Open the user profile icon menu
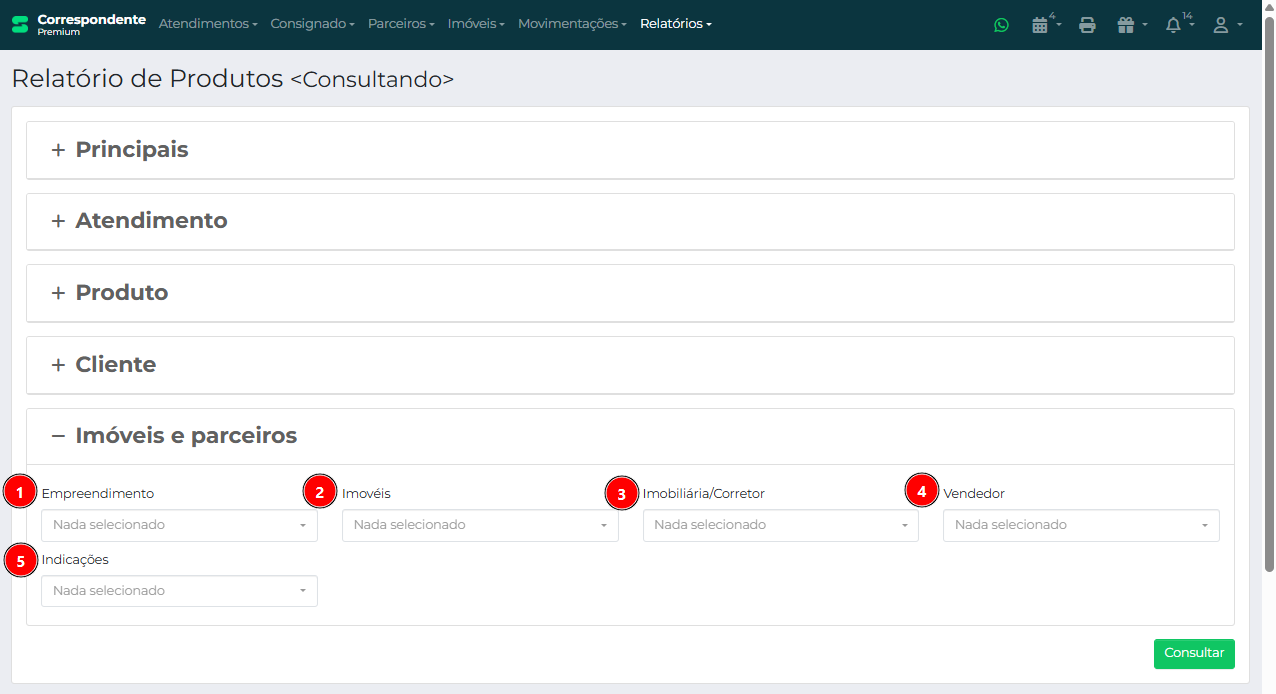 click(1221, 25)
